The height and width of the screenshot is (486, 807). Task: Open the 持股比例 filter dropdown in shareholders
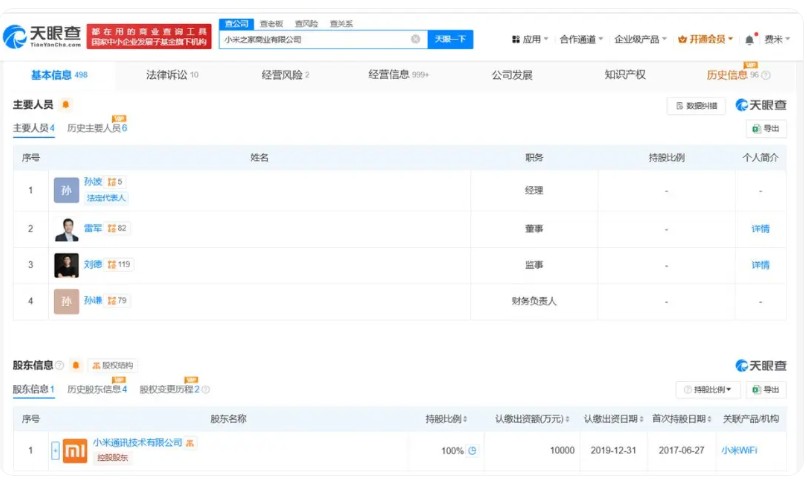click(x=708, y=390)
